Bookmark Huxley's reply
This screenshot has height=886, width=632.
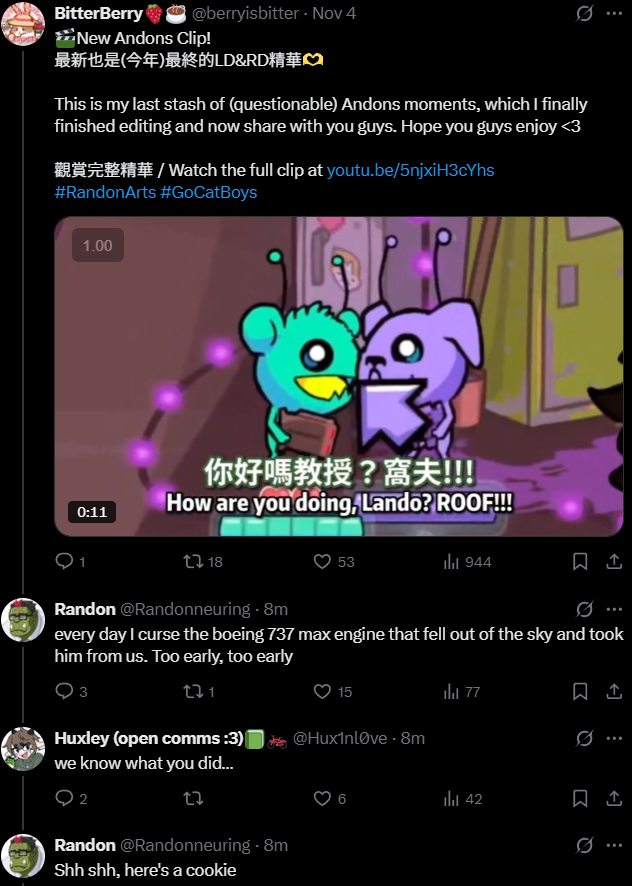[580, 798]
